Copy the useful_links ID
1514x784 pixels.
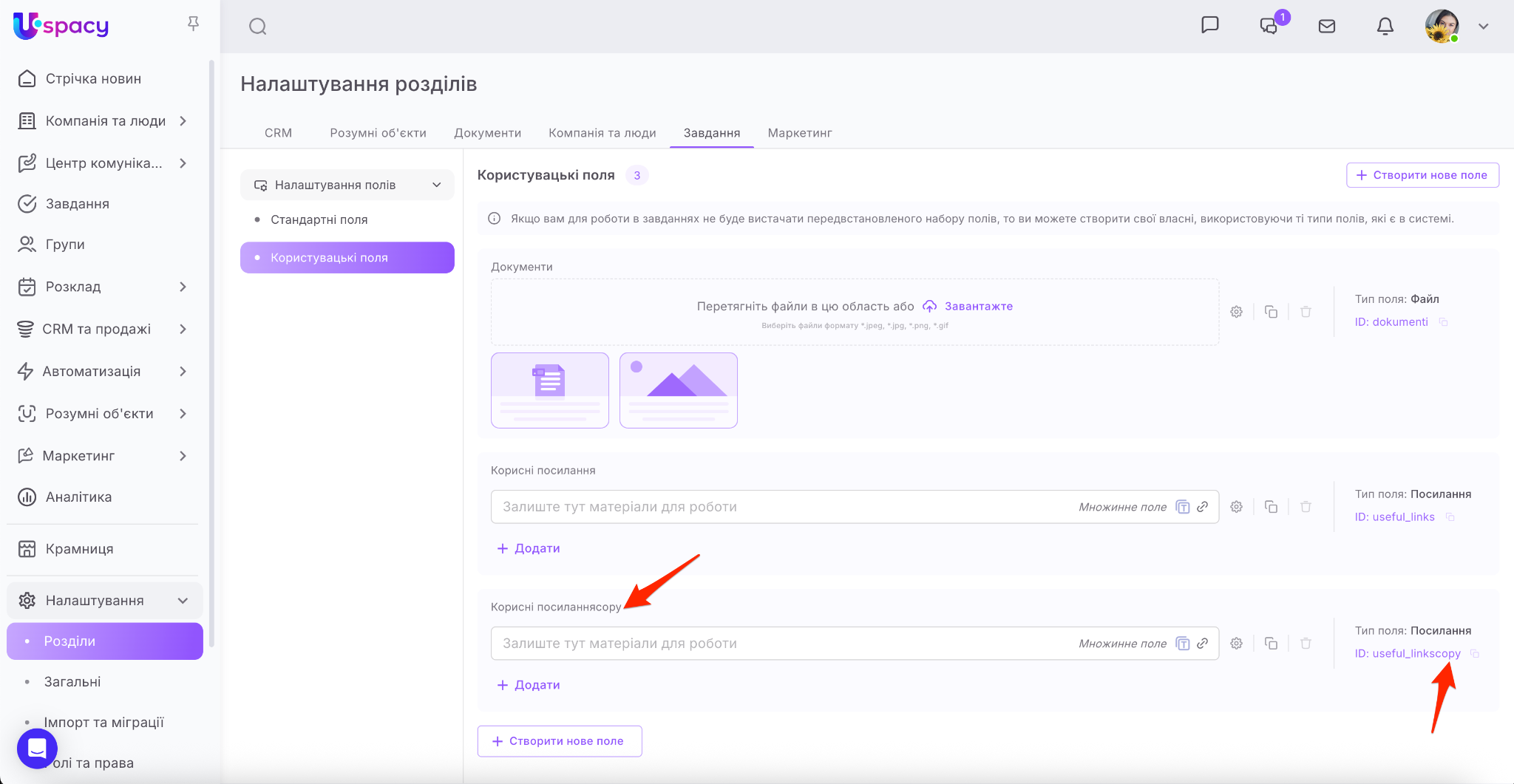pos(1450,517)
